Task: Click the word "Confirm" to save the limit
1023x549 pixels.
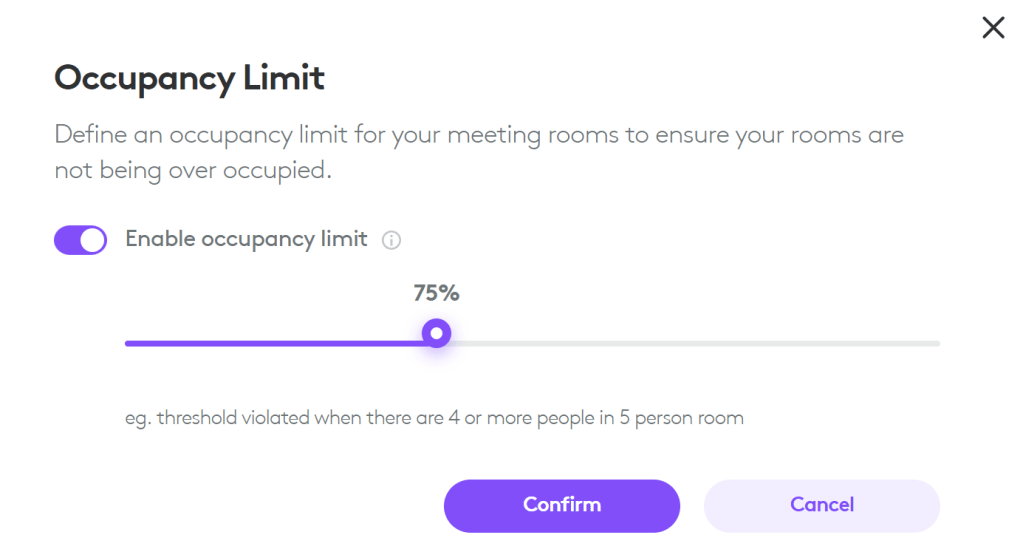Action: [x=562, y=505]
